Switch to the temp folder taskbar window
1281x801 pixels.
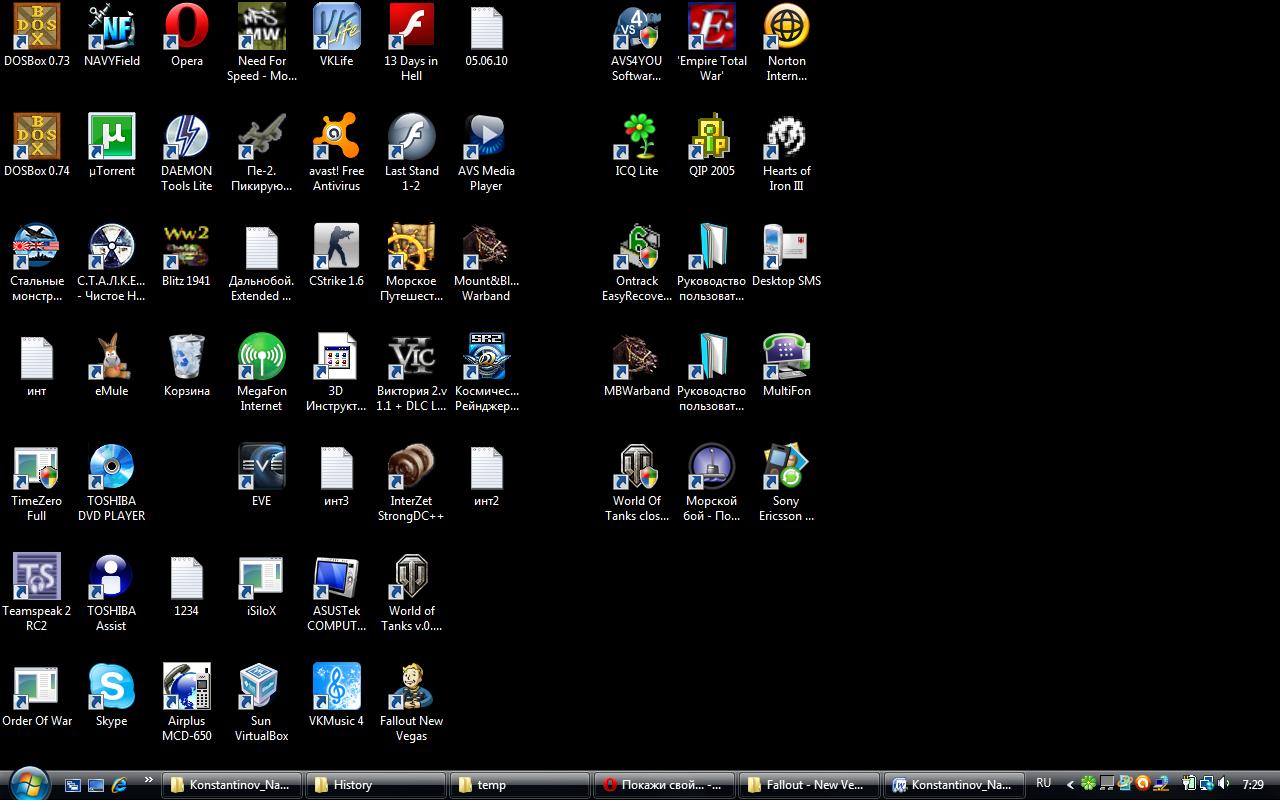point(518,785)
